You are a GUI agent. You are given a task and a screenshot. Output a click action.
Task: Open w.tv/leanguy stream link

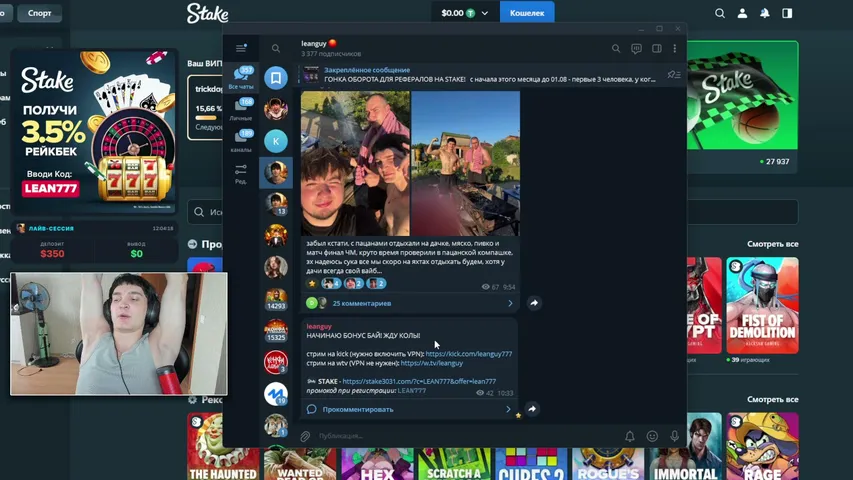click(x=431, y=363)
